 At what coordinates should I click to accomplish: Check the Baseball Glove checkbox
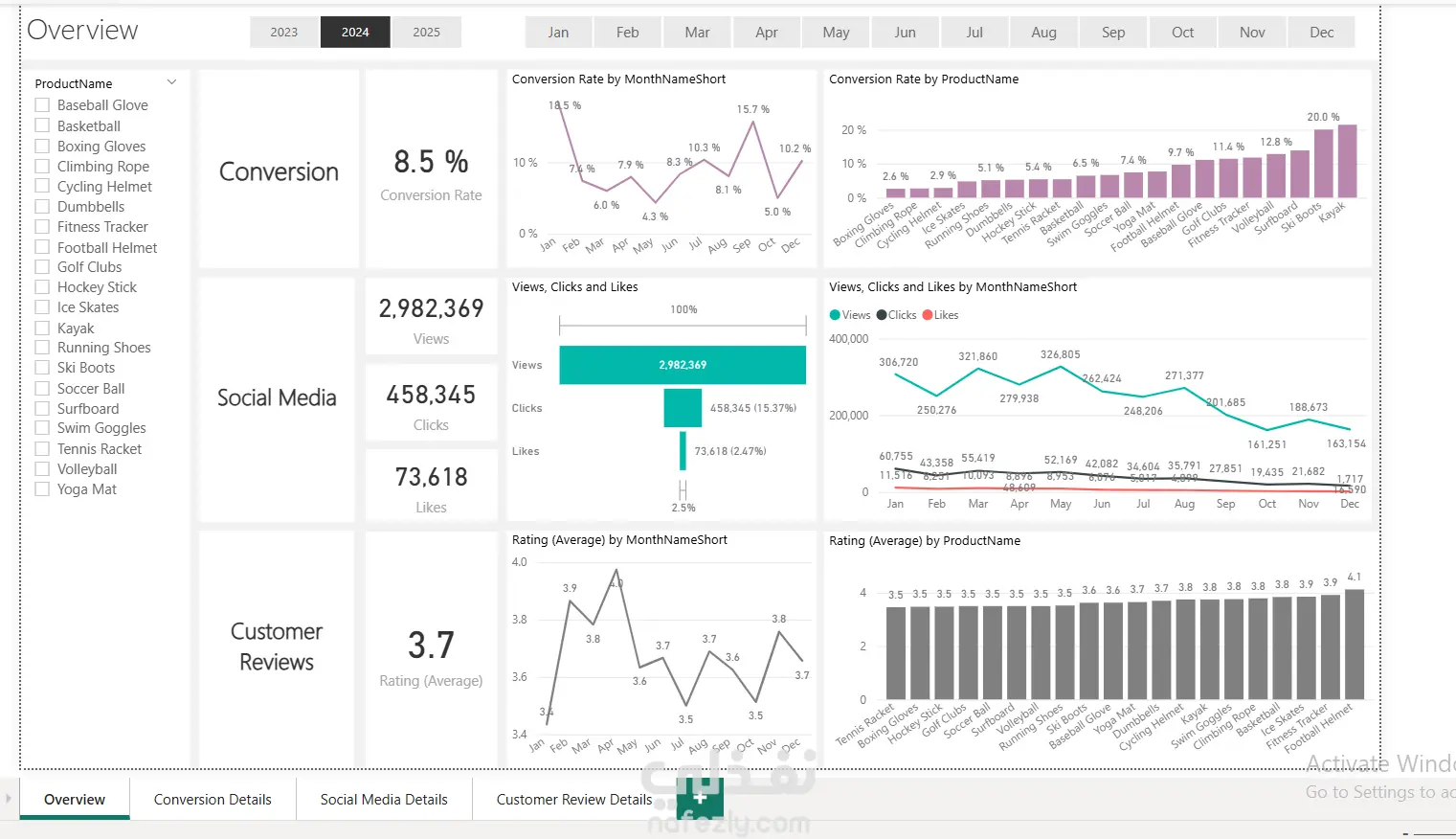click(x=42, y=105)
